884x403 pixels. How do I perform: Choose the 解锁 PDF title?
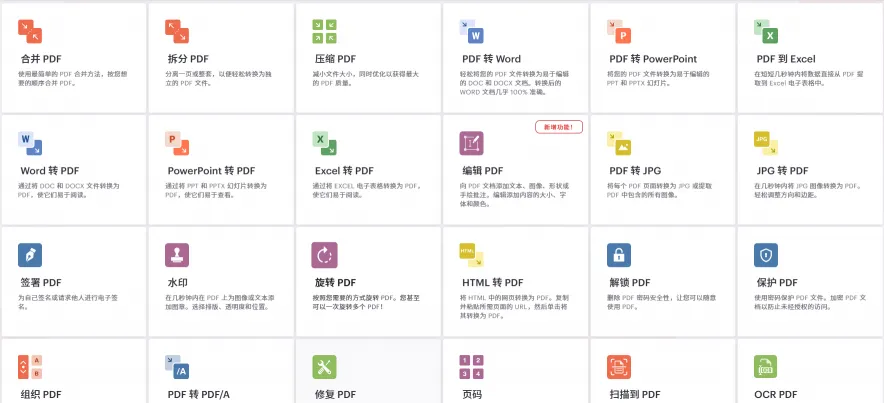tap(630, 282)
